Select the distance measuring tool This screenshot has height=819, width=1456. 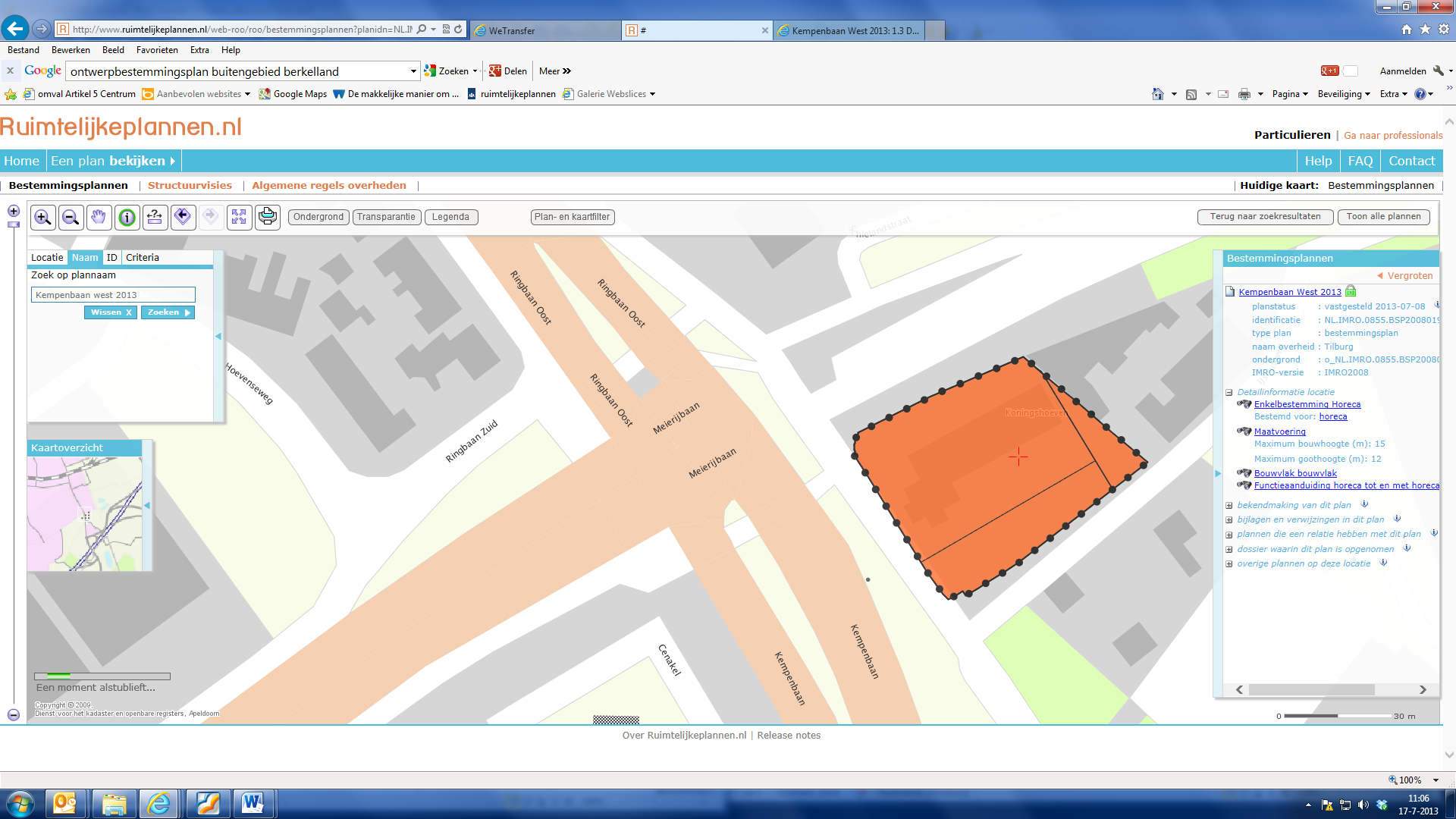[x=155, y=218]
